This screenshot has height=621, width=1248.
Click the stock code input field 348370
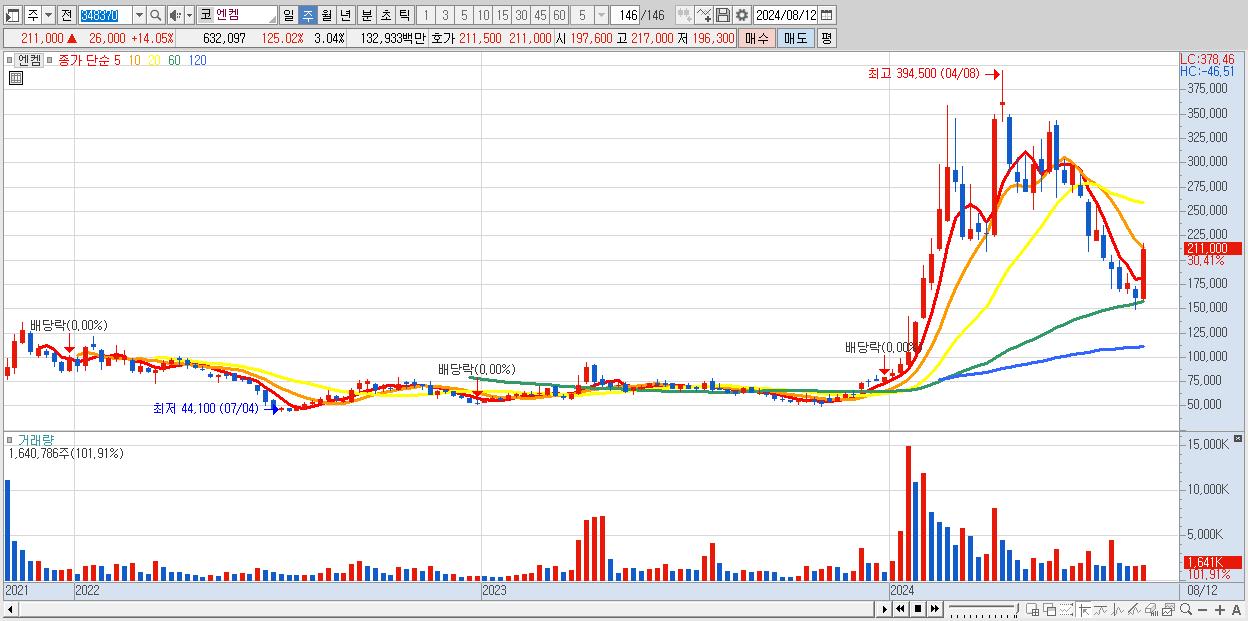click(105, 15)
